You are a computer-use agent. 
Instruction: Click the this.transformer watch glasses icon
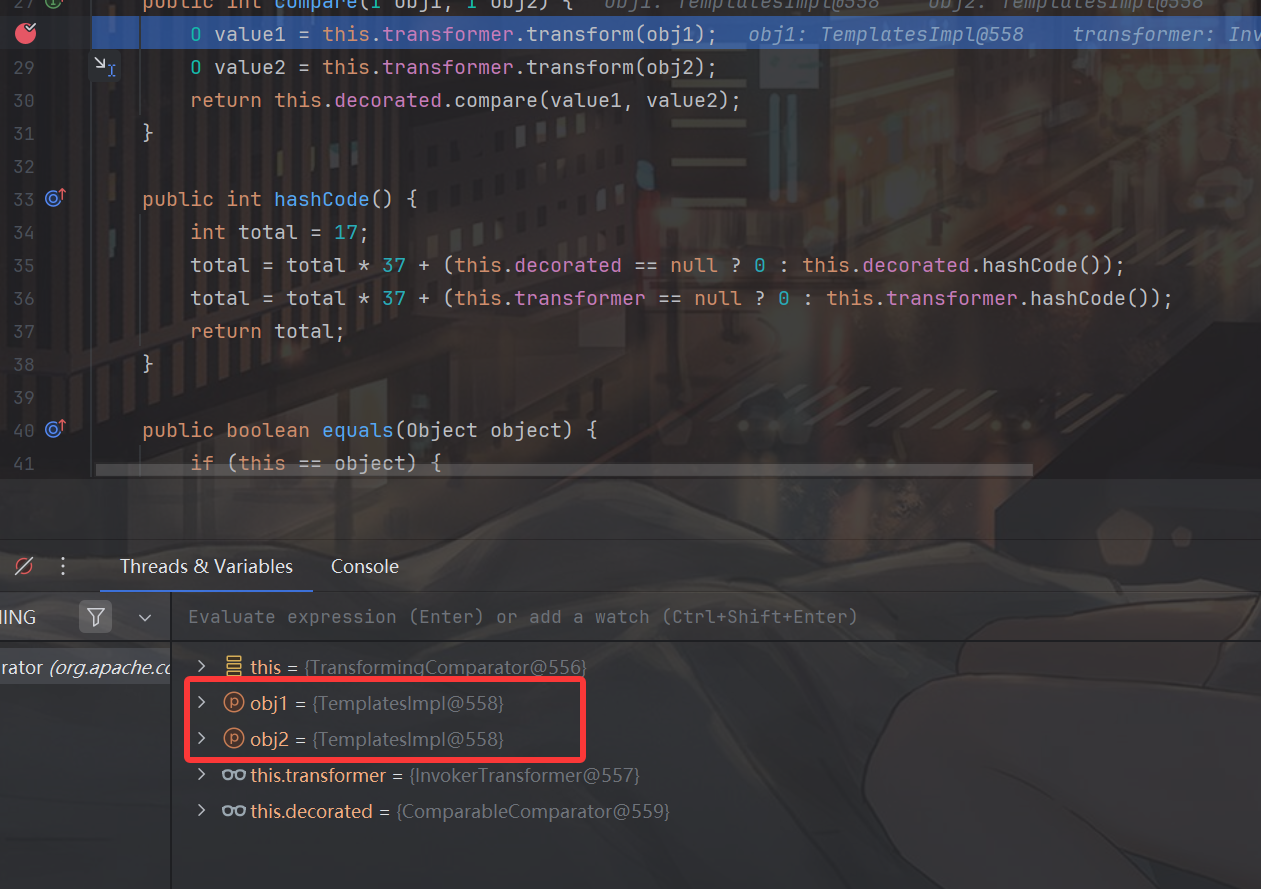234,775
